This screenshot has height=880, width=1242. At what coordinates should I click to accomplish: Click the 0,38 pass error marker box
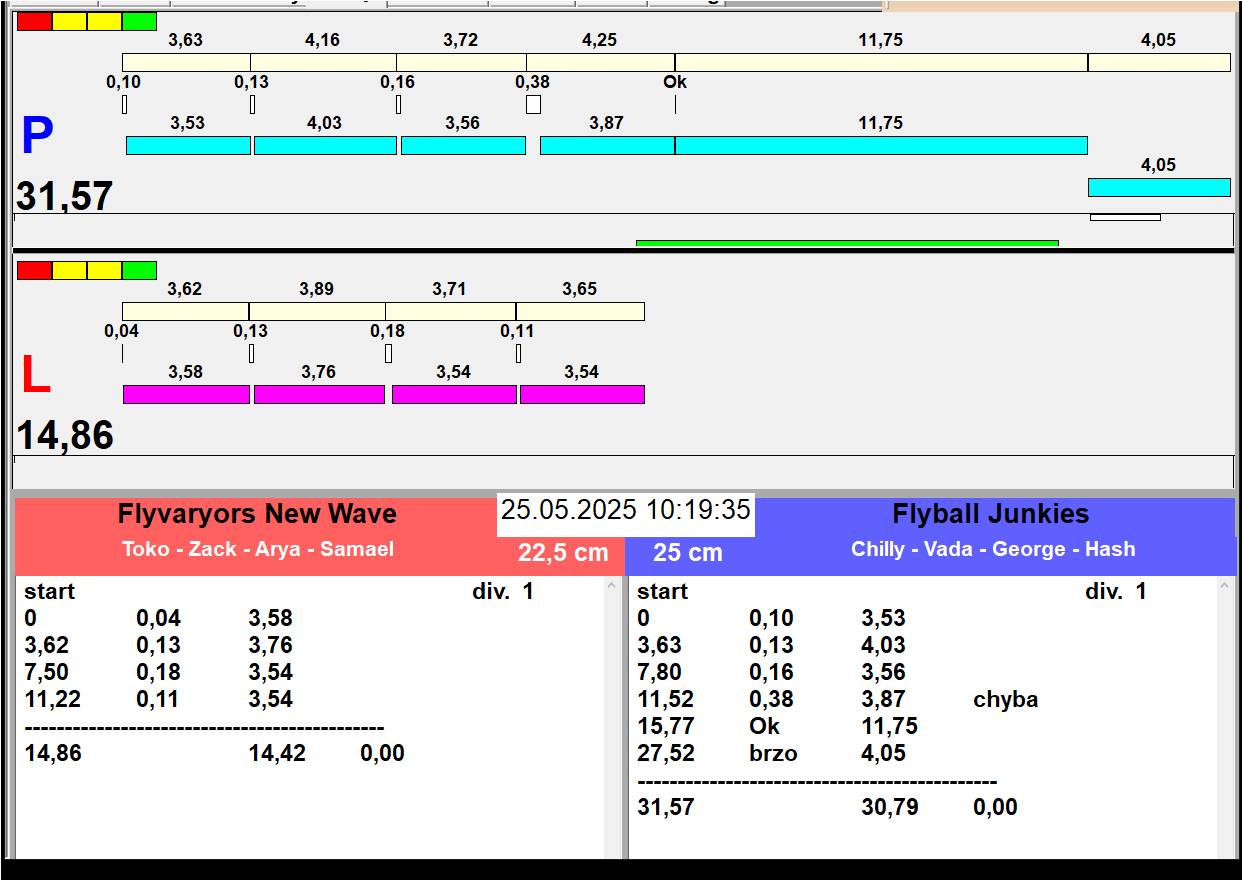[533, 104]
